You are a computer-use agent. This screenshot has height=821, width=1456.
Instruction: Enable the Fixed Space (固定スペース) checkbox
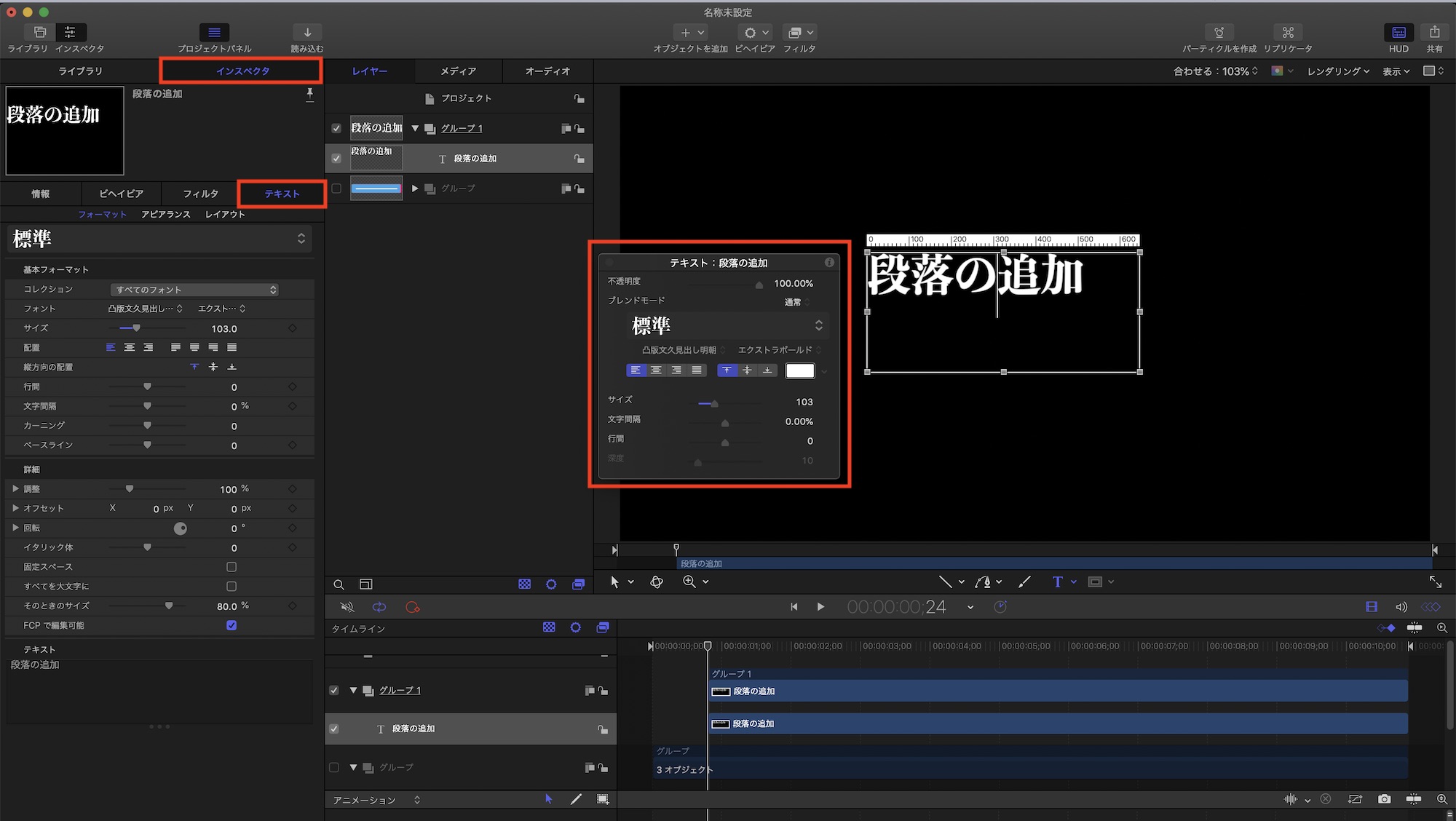click(232, 567)
